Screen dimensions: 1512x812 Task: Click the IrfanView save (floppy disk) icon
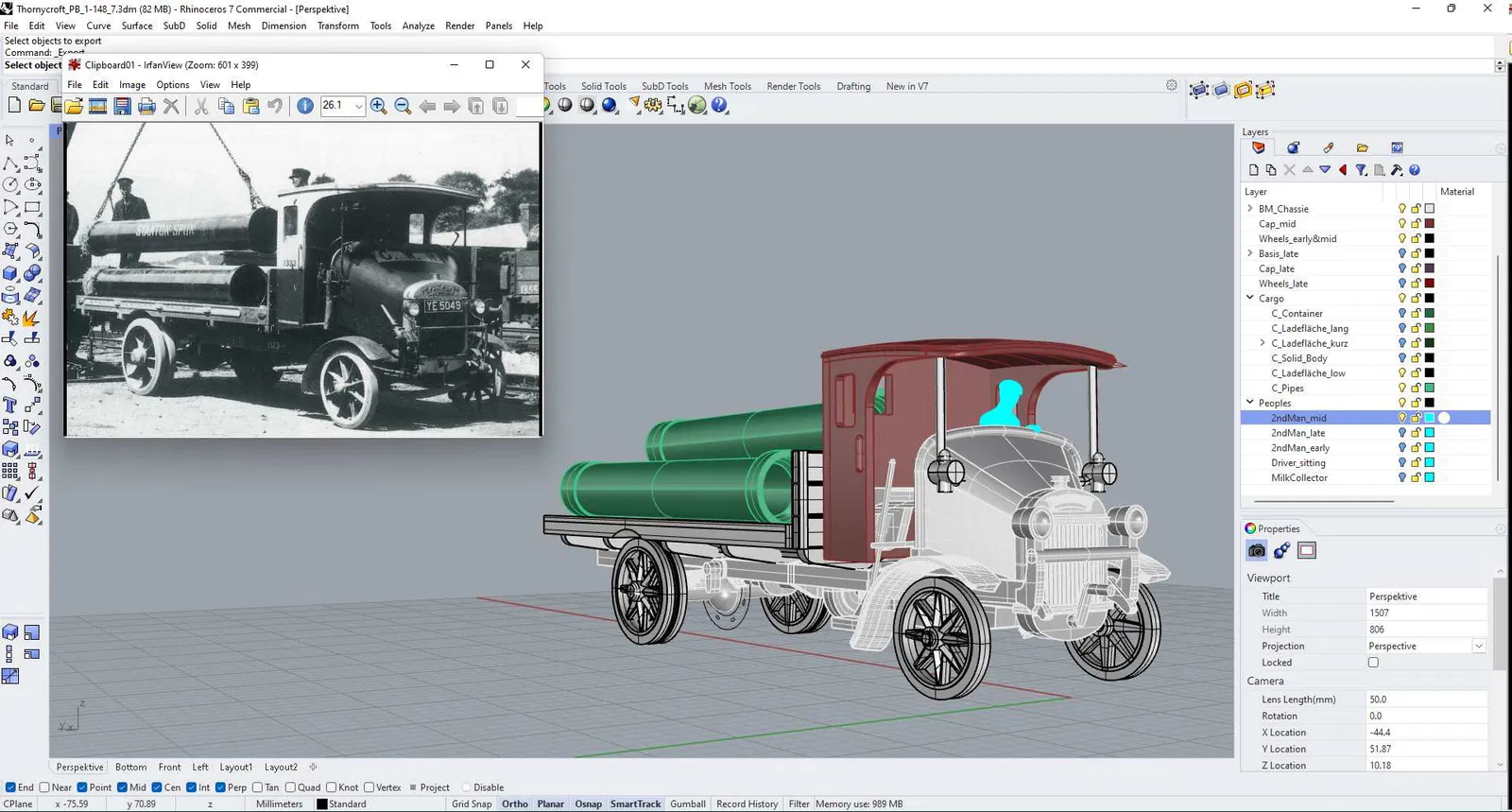pyautogui.click(x=122, y=106)
